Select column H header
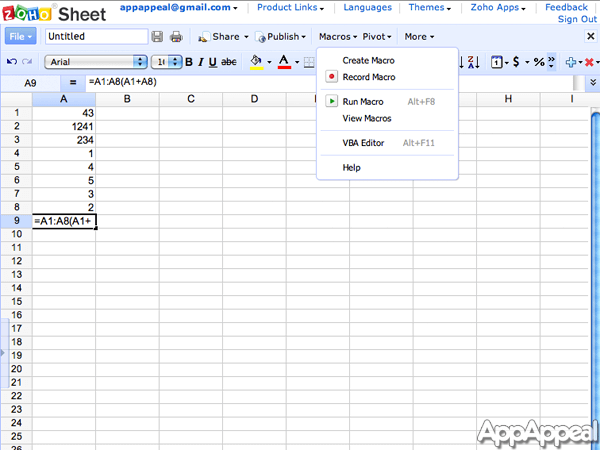600x450 pixels. tap(508, 99)
